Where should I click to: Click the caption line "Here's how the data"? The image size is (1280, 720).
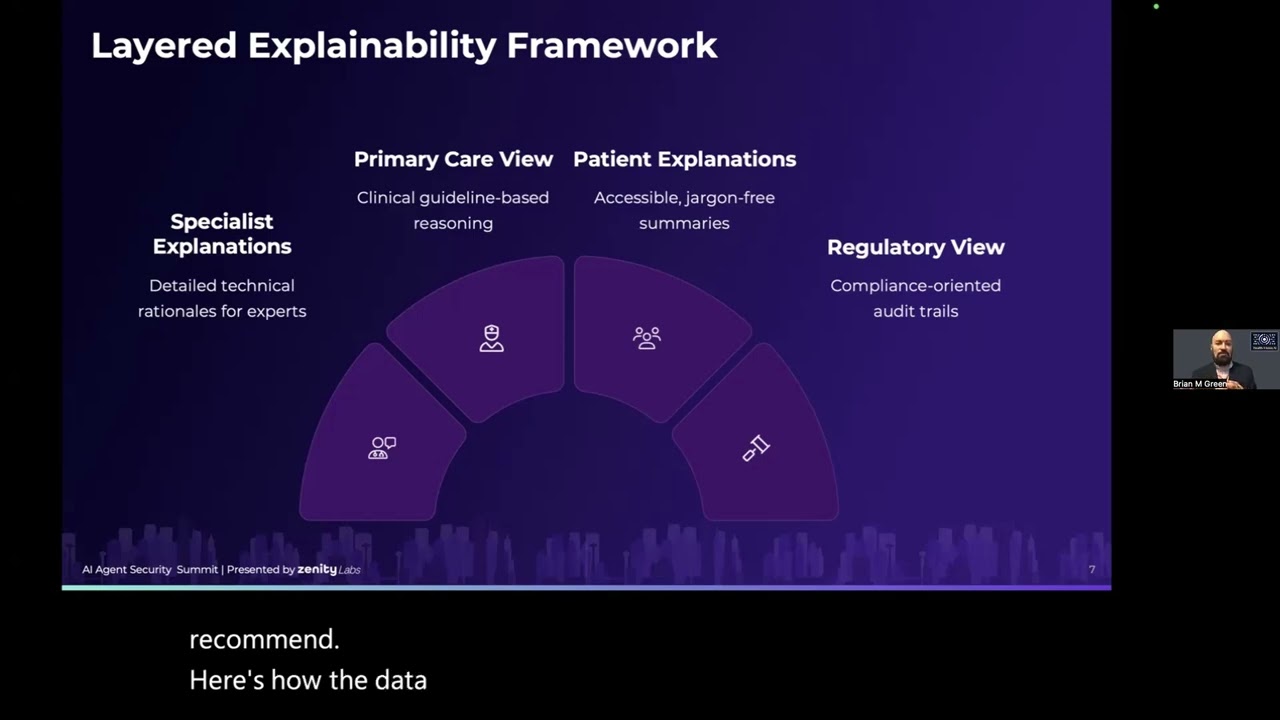click(x=308, y=681)
